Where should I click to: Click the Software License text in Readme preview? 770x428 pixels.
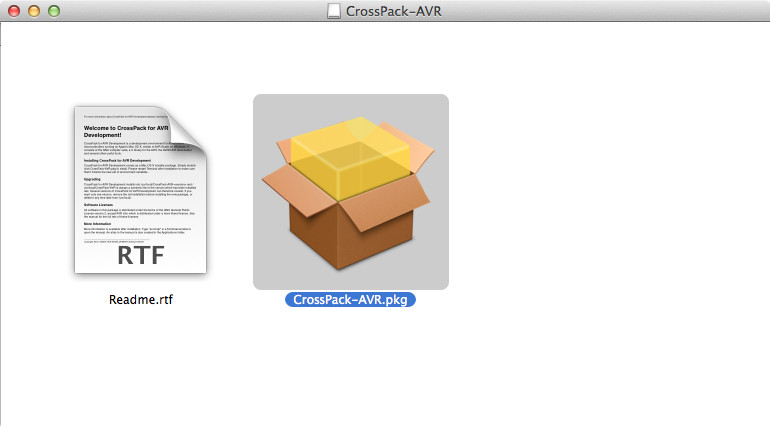tap(105, 204)
